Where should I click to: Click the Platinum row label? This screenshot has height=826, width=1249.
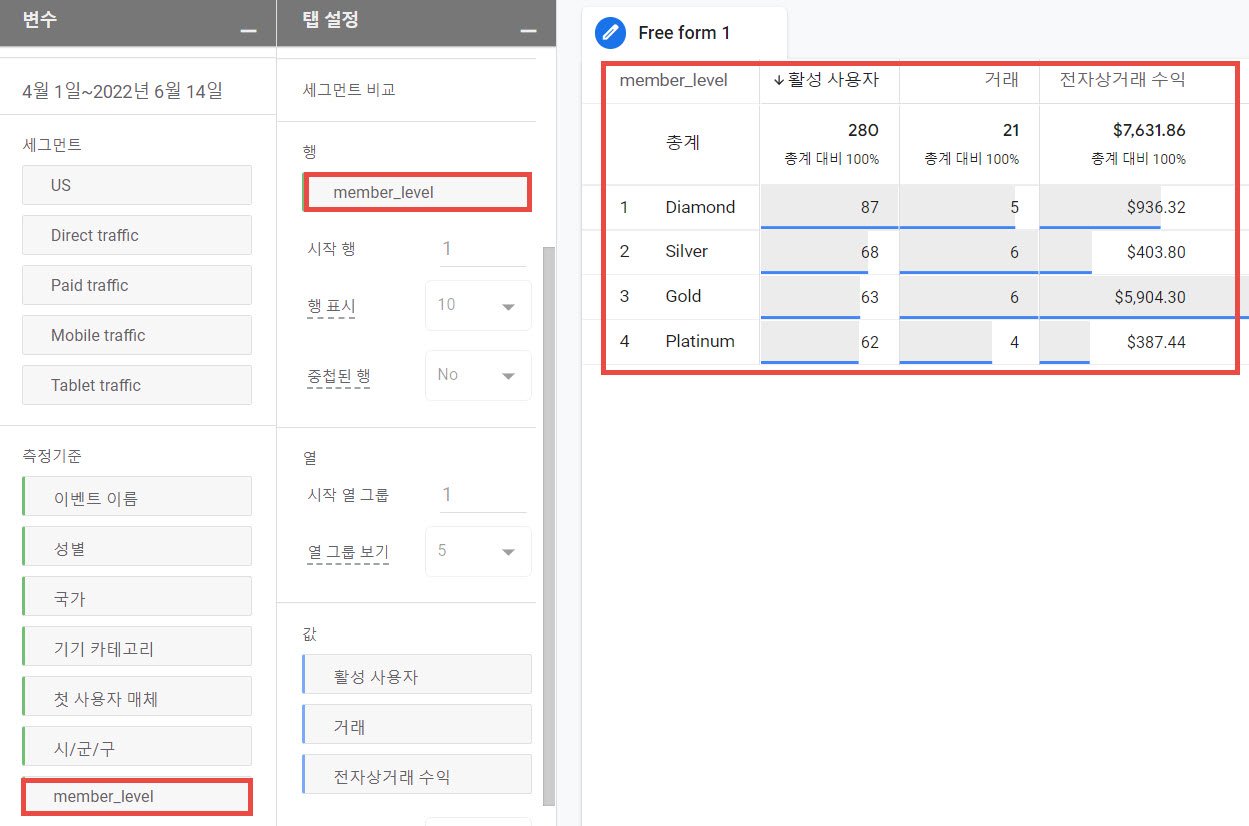(x=700, y=341)
